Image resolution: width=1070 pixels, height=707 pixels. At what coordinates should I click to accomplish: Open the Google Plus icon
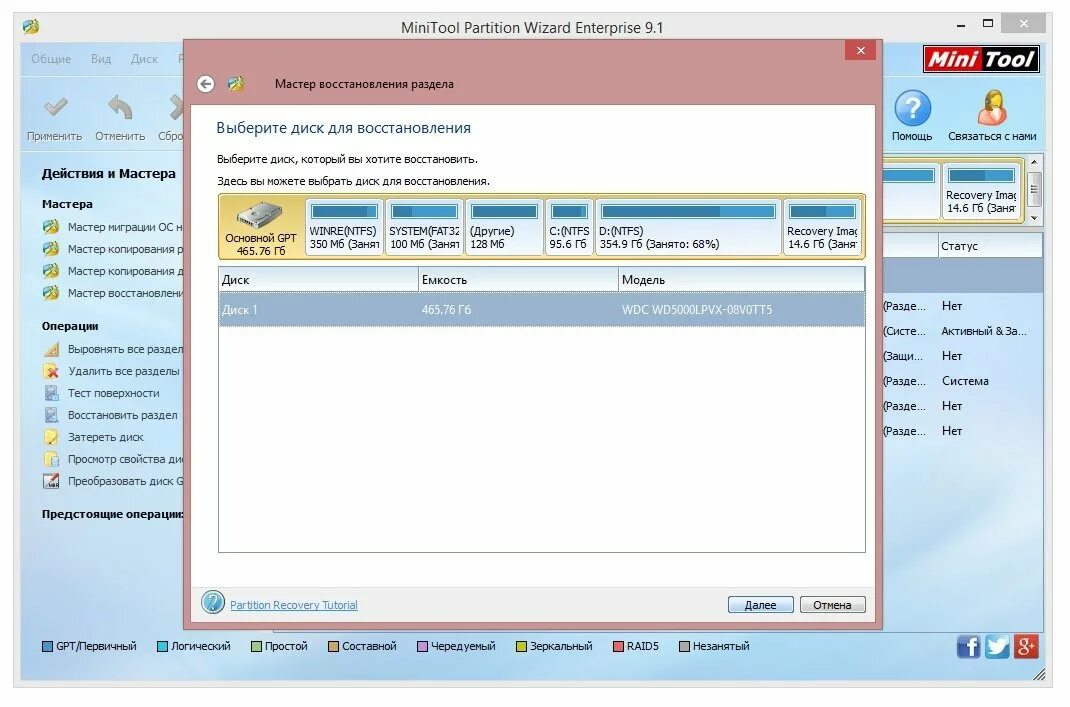[1026, 646]
